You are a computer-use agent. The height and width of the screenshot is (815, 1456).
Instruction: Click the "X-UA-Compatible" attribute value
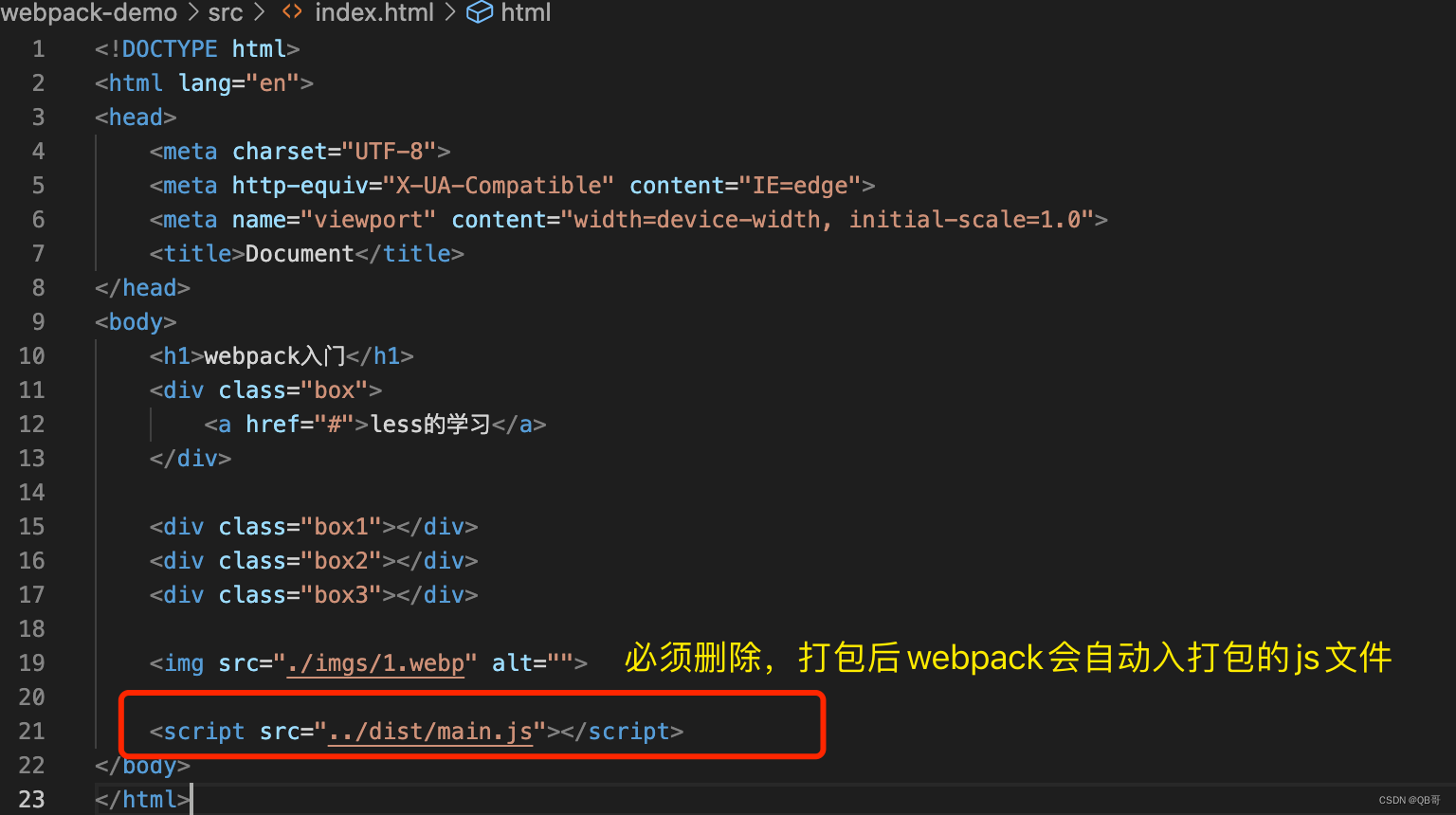[499, 186]
